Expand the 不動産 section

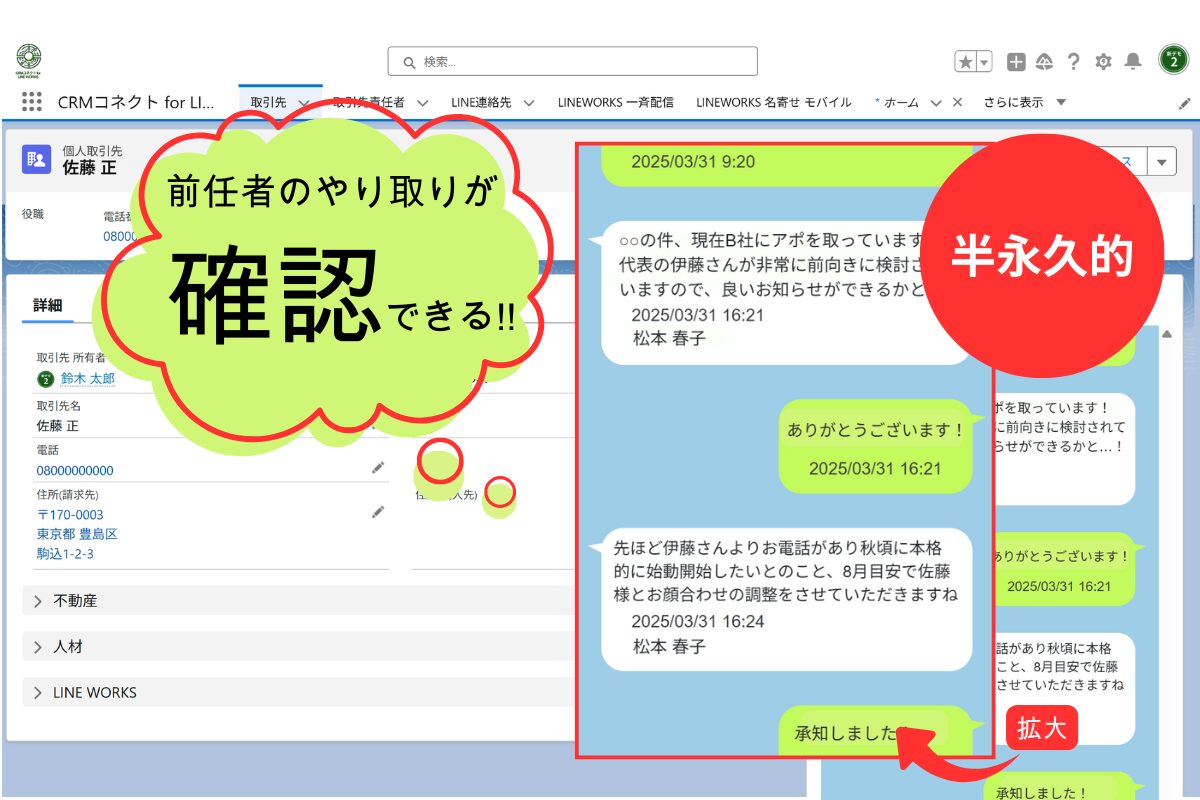point(297,601)
